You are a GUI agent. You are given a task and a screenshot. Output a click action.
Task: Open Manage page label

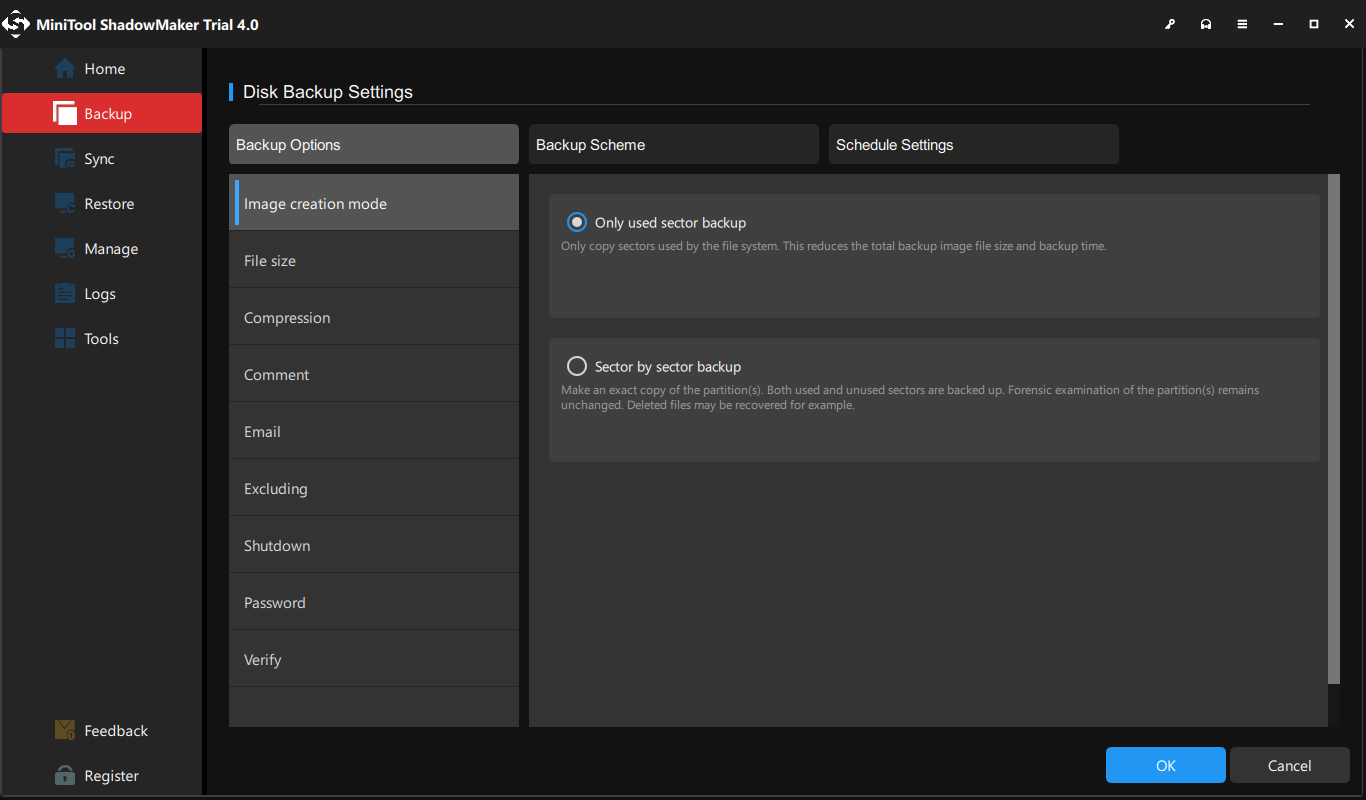tap(111, 249)
